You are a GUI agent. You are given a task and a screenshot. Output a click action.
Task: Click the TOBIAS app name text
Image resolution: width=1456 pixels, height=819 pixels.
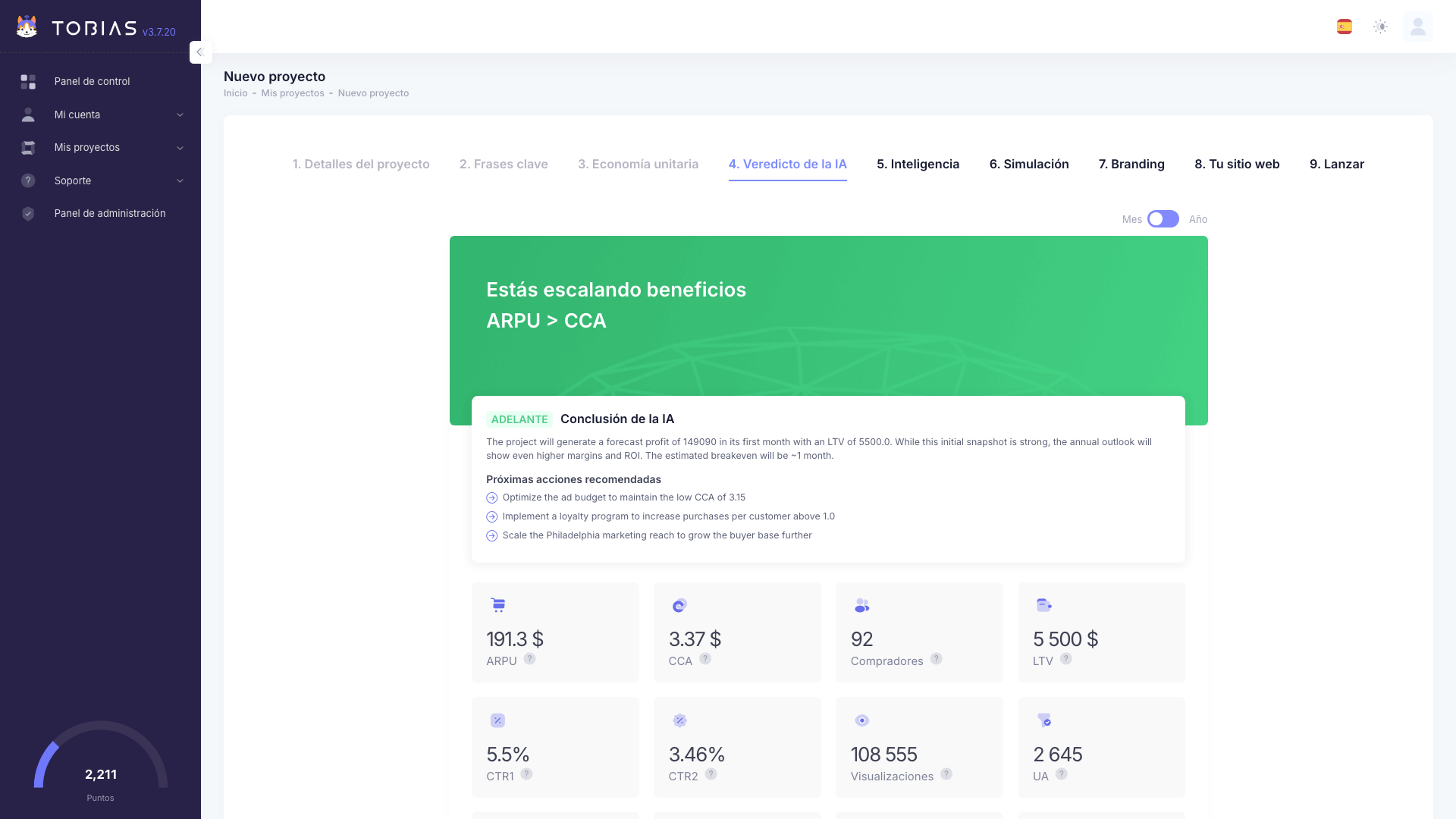(x=95, y=29)
